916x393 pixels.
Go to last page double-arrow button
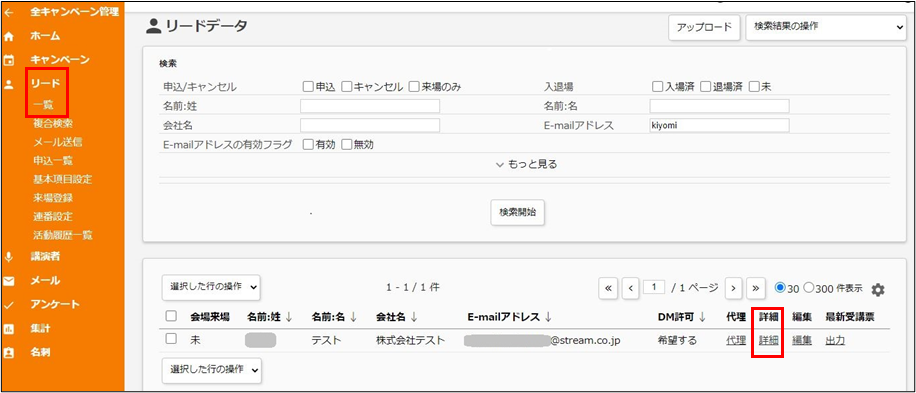point(755,287)
